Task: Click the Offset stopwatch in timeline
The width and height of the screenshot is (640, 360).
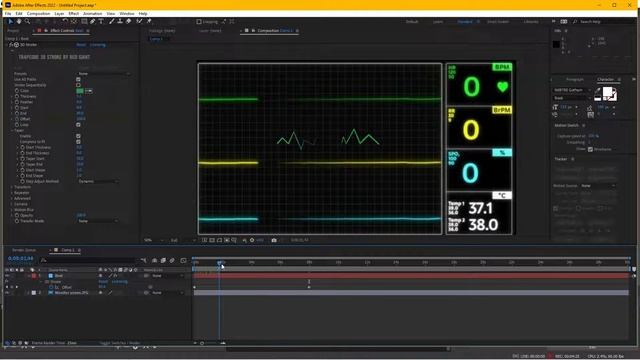Action: click(51, 287)
